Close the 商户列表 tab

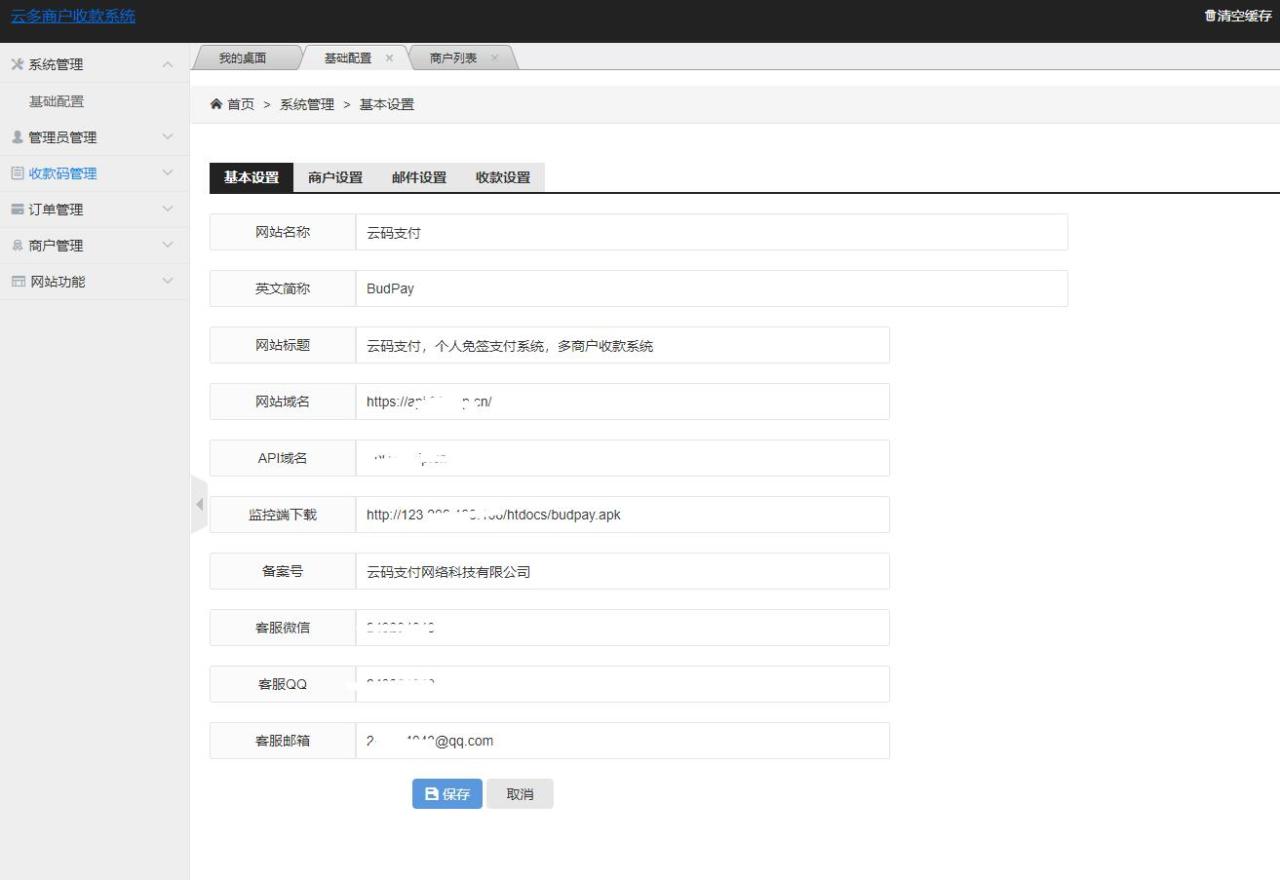494,58
